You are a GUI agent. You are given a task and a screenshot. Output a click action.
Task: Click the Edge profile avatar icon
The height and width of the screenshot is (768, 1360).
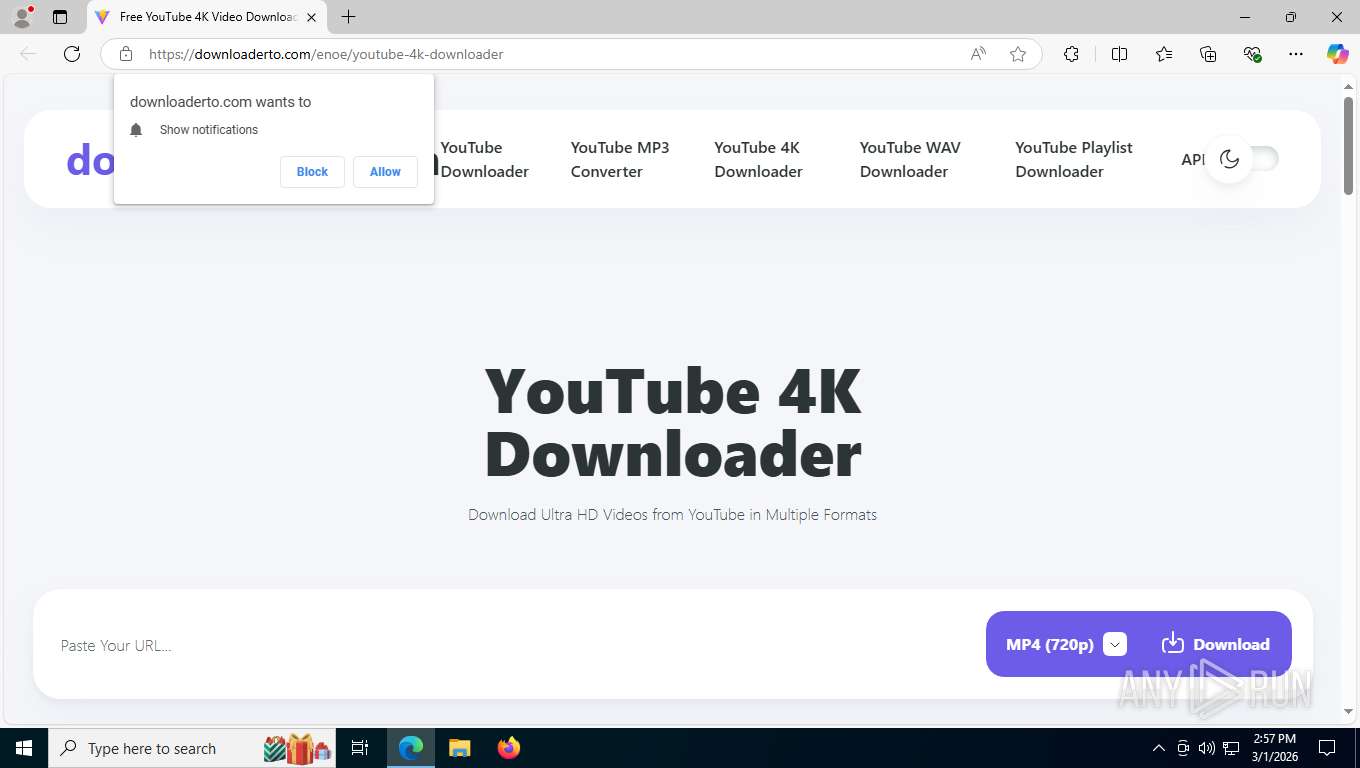(22, 17)
